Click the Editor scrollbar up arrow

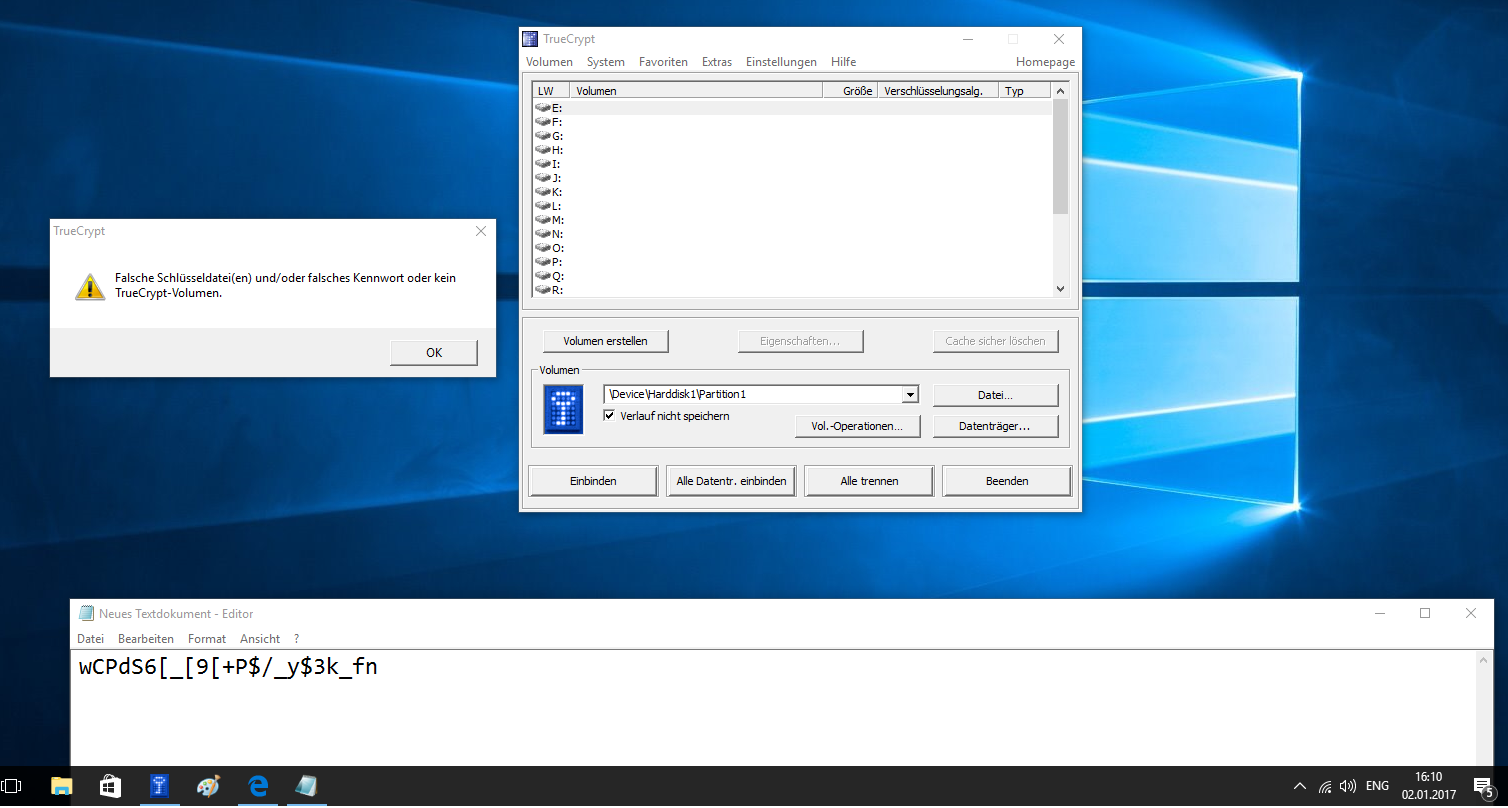pyautogui.click(x=1485, y=658)
